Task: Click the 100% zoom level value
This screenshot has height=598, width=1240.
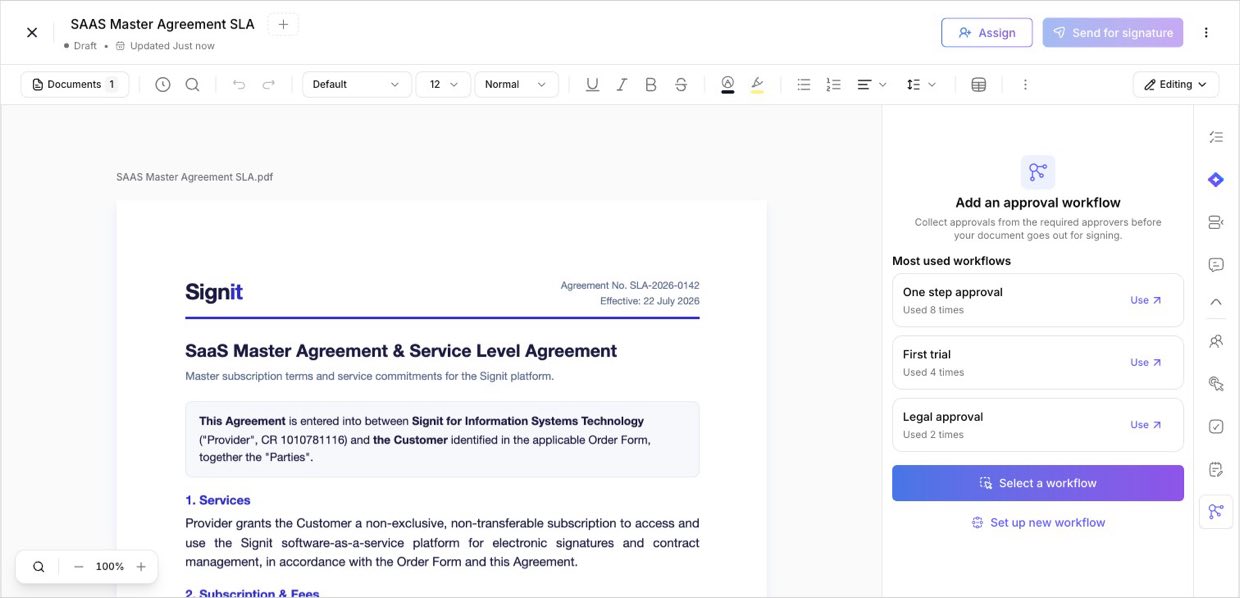Action: tap(110, 567)
